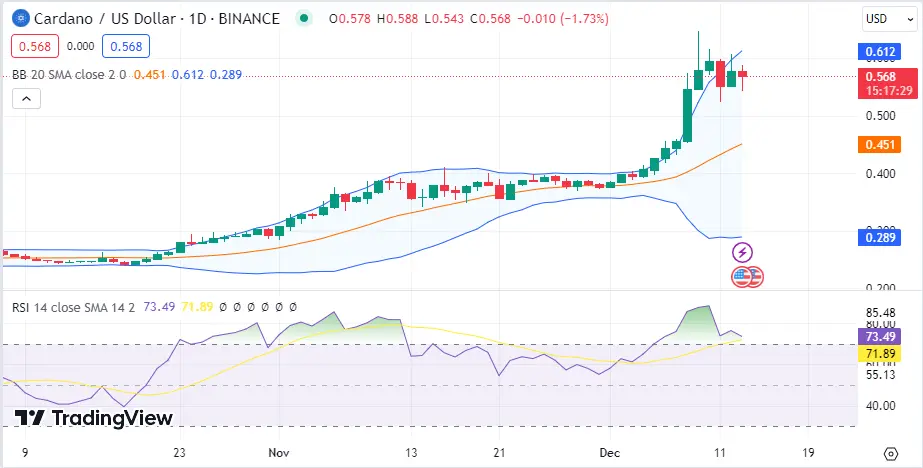This screenshot has width=923, height=468.
Task: Click the market status green dot indicator
Action: 304,18
